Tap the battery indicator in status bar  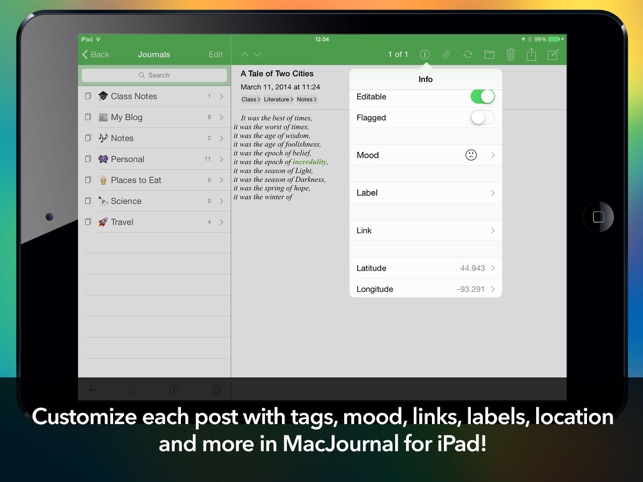pos(555,39)
